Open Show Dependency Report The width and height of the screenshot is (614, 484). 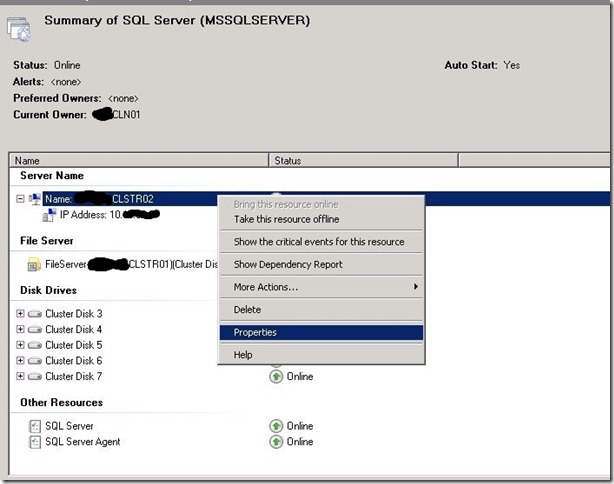321,265
